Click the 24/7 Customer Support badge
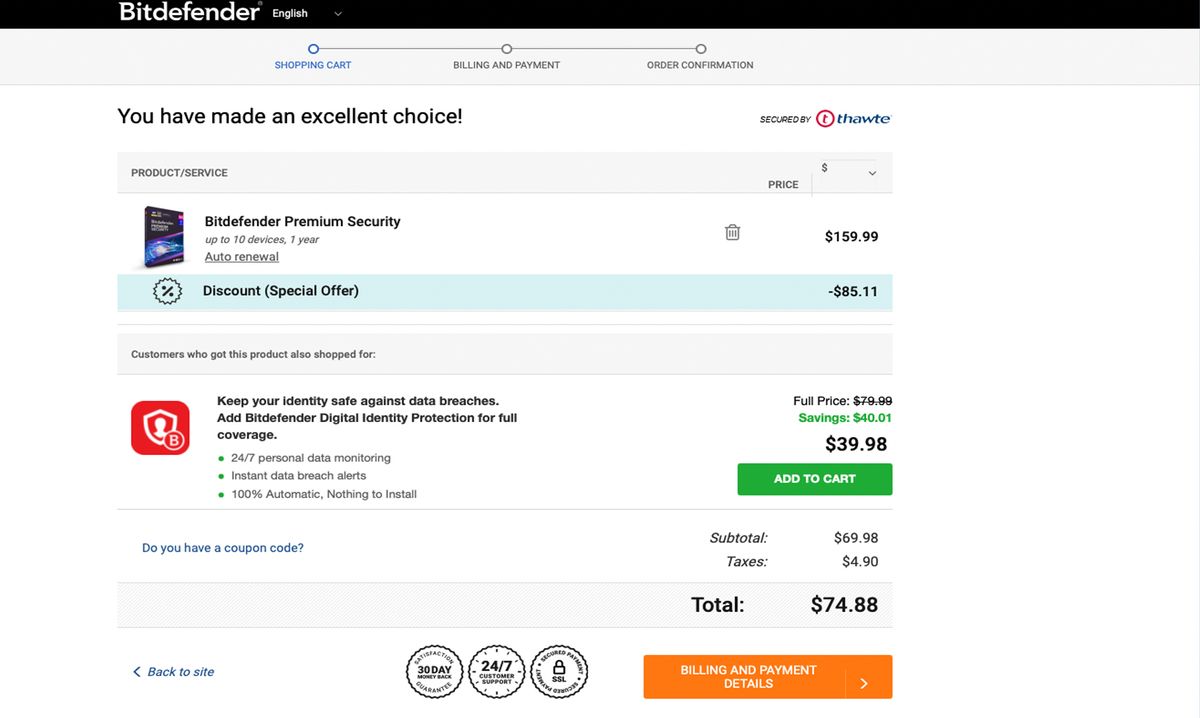Screen dimensions: 1200x718 (x=497, y=672)
